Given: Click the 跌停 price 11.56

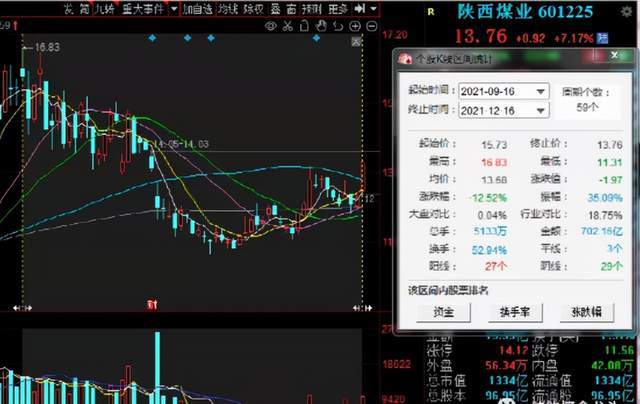Looking at the screenshot, I should pos(619,350).
